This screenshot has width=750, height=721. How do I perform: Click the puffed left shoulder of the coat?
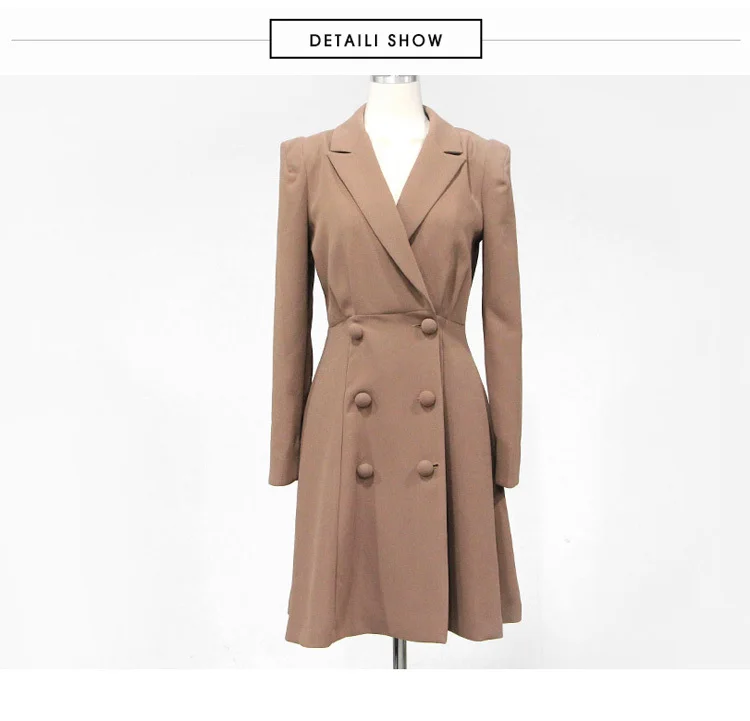tap(294, 153)
